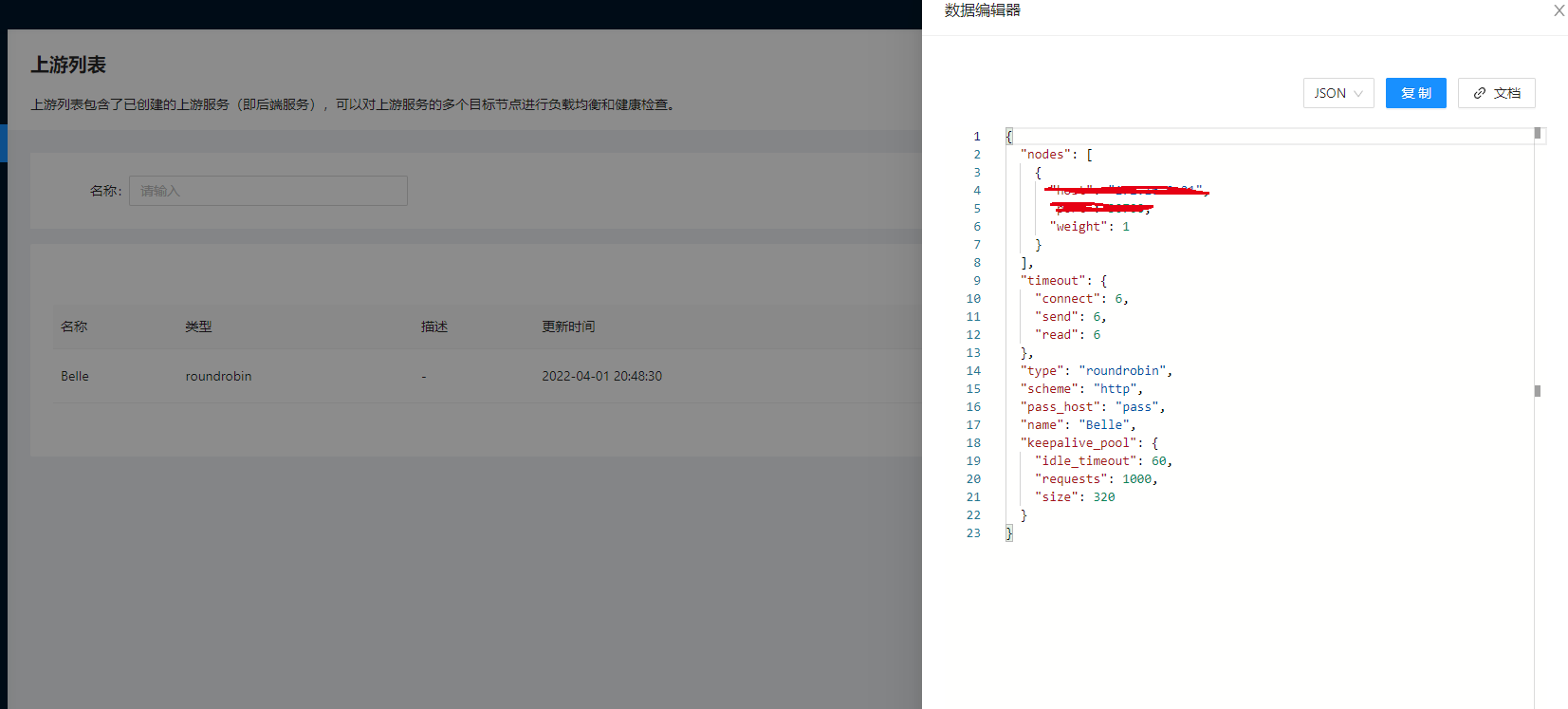Click the "timeout" key in JSON editor
Image resolution: width=1568 pixels, height=709 pixels.
[x=1053, y=281]
